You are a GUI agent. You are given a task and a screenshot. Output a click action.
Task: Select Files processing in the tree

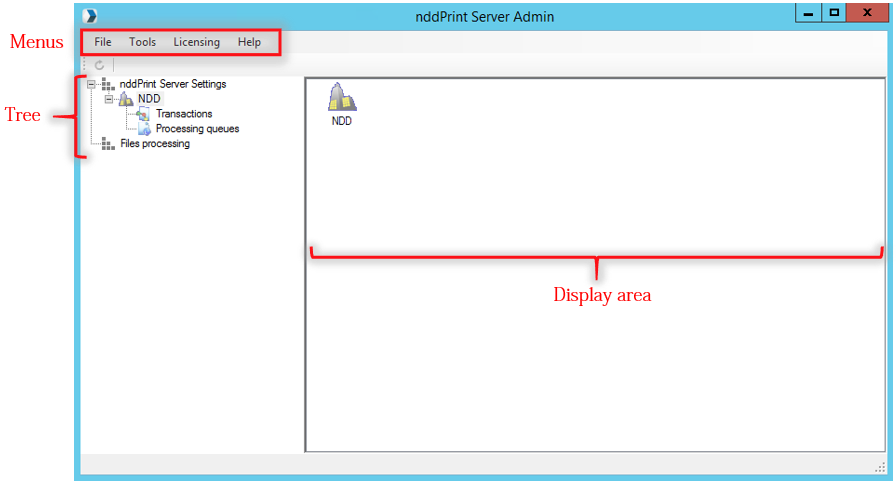click(154, 144)
